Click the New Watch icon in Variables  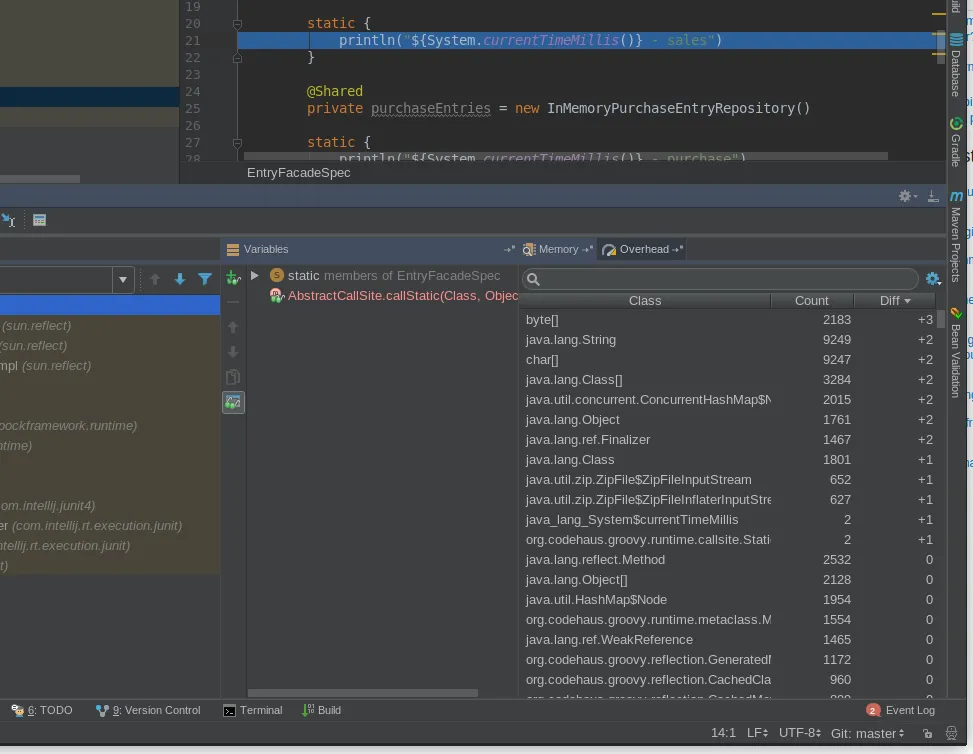(x=233, y=277)
